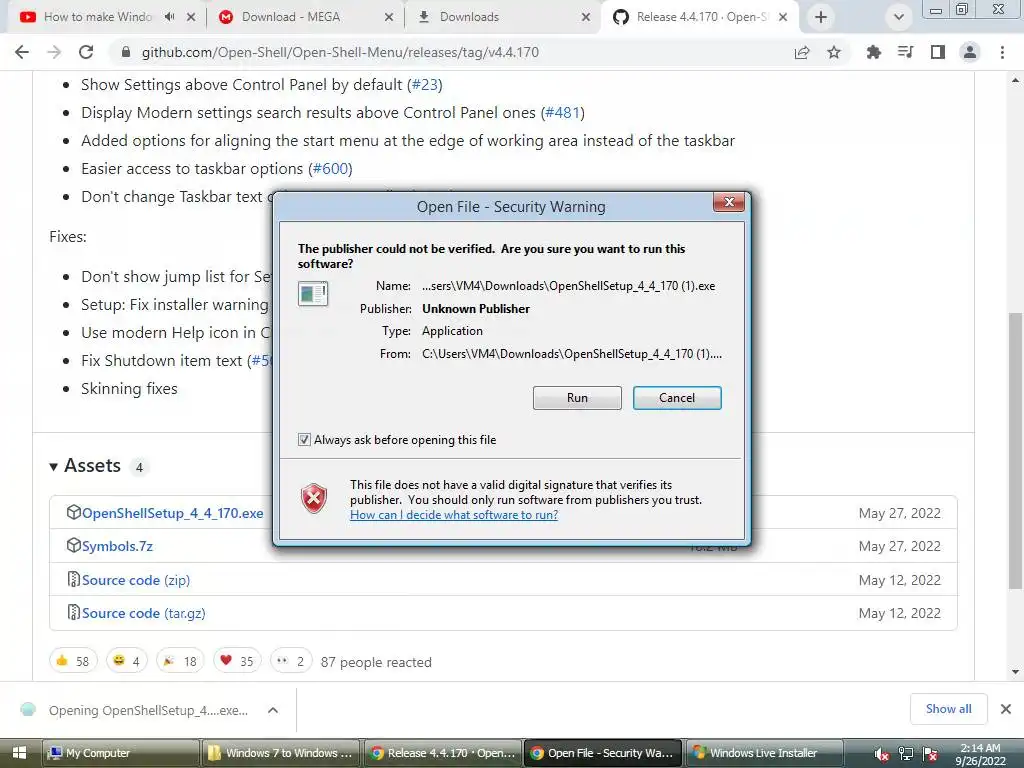Viewport: 1024px width, 768px height.
Task: Click the muted volume tray icon
Action: (x=881, y=754)
